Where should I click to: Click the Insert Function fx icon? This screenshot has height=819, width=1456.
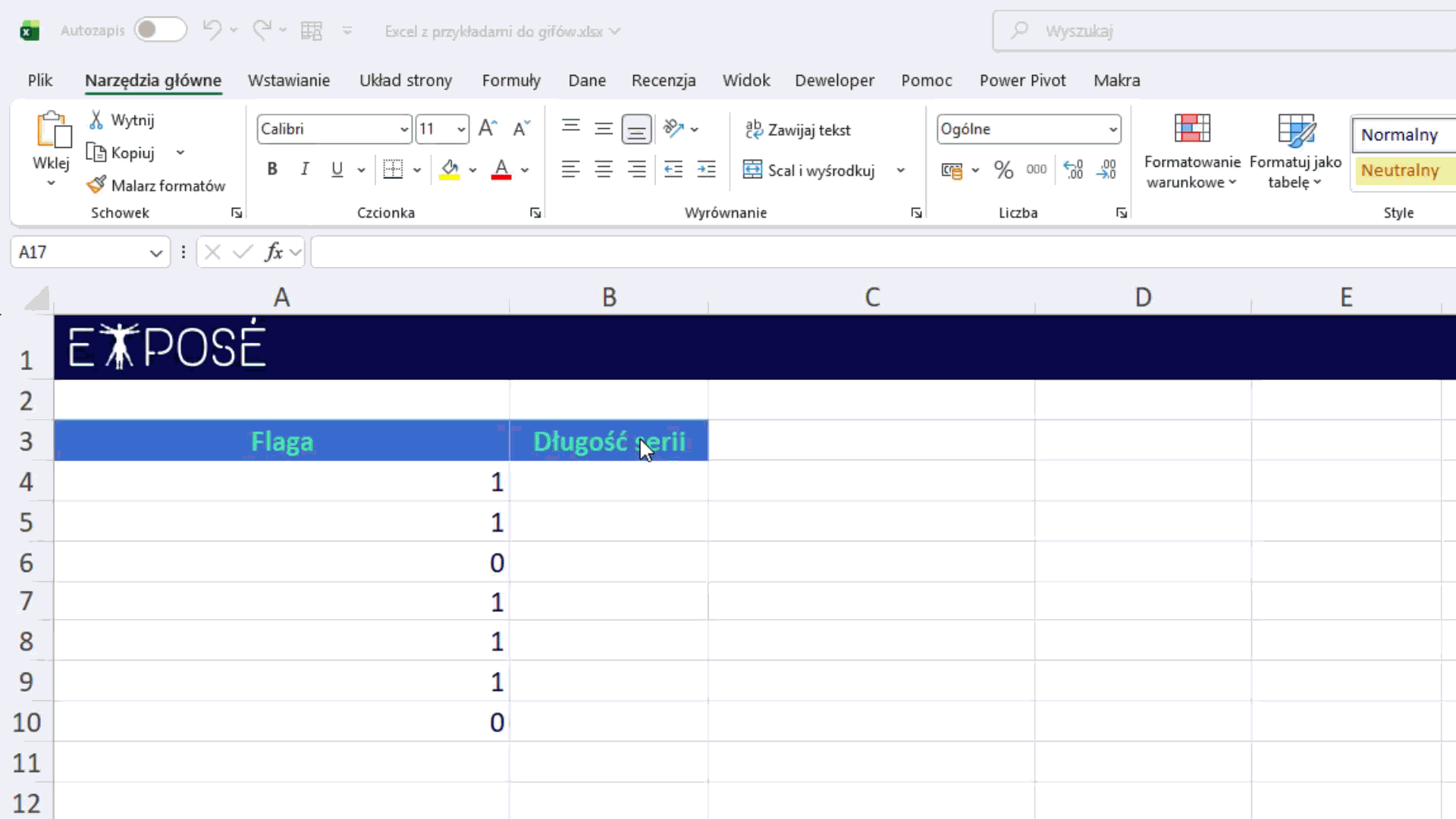[273, 252]
